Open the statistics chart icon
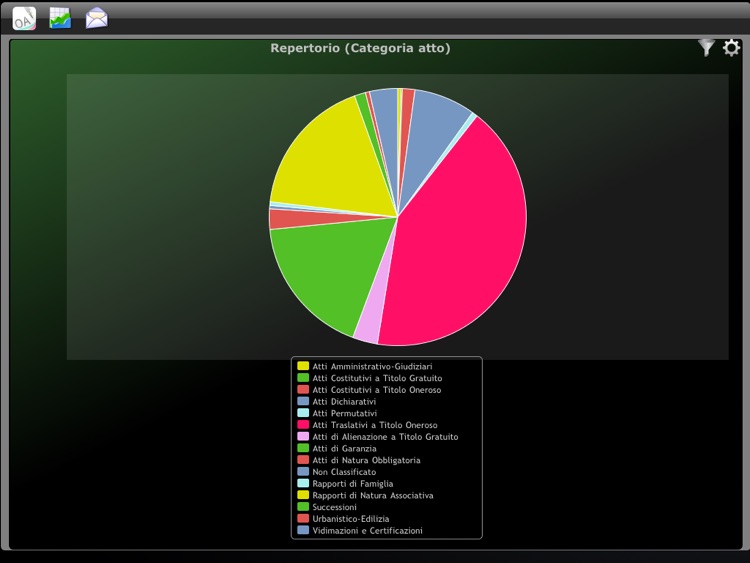This screenshot has width=750, height=563. tap(60, 18)
